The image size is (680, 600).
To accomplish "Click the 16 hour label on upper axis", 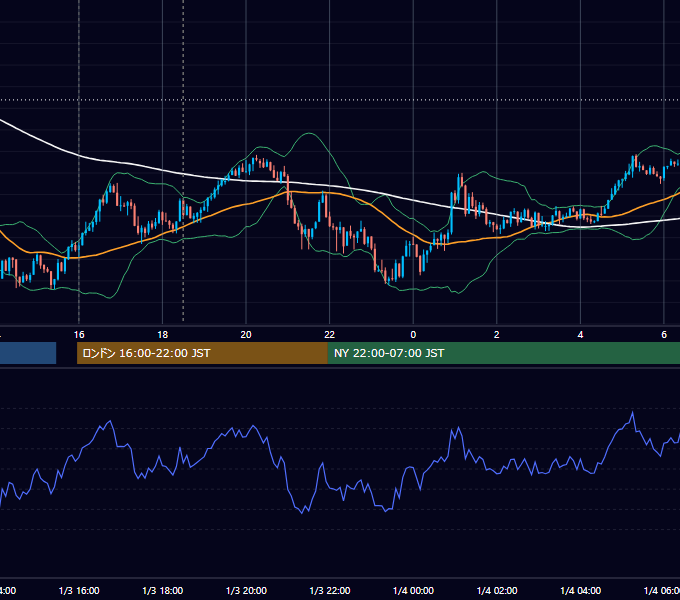I will [x=79, y=335].
